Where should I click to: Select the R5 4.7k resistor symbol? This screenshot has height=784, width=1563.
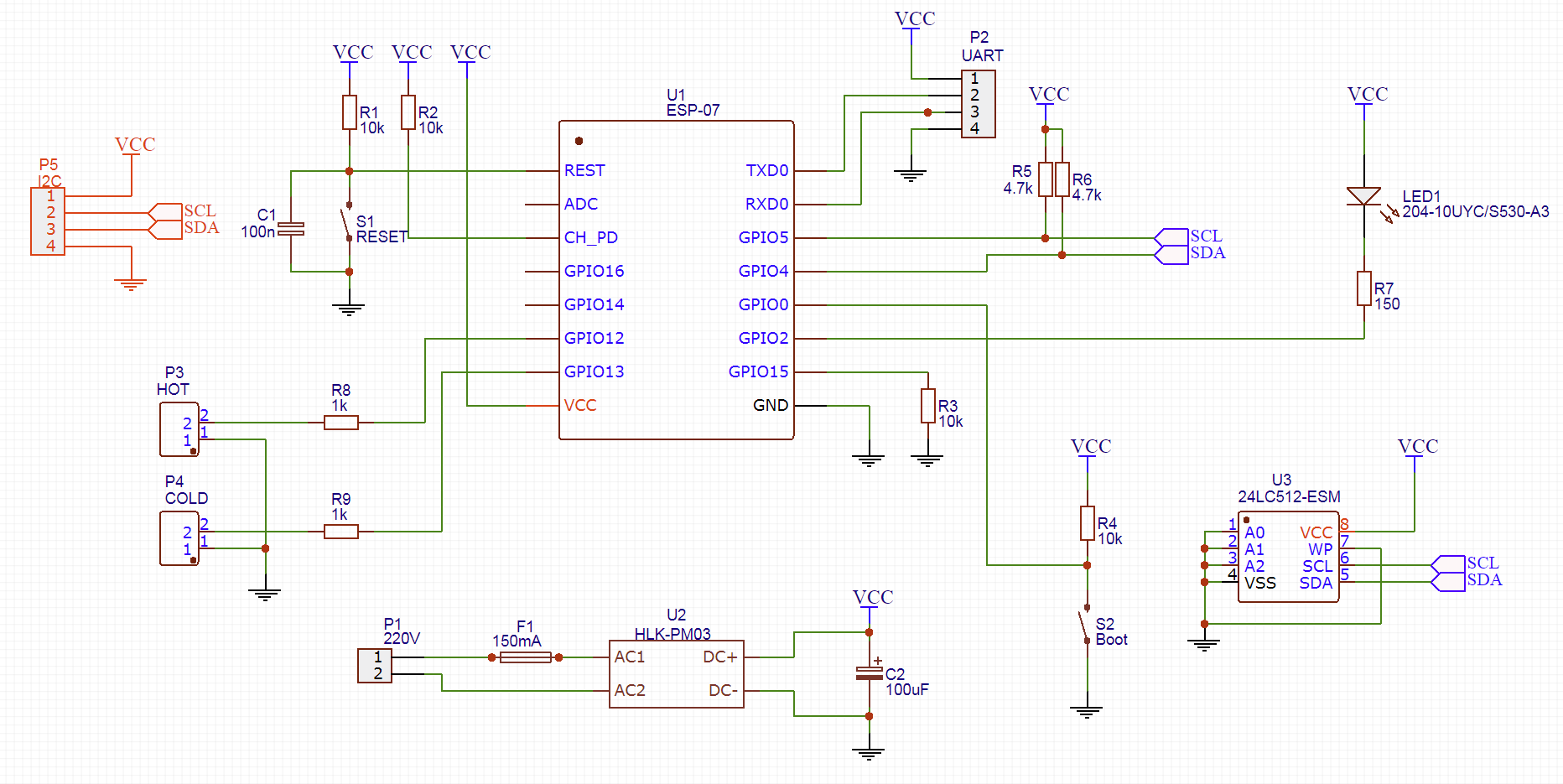[1046, 179]
